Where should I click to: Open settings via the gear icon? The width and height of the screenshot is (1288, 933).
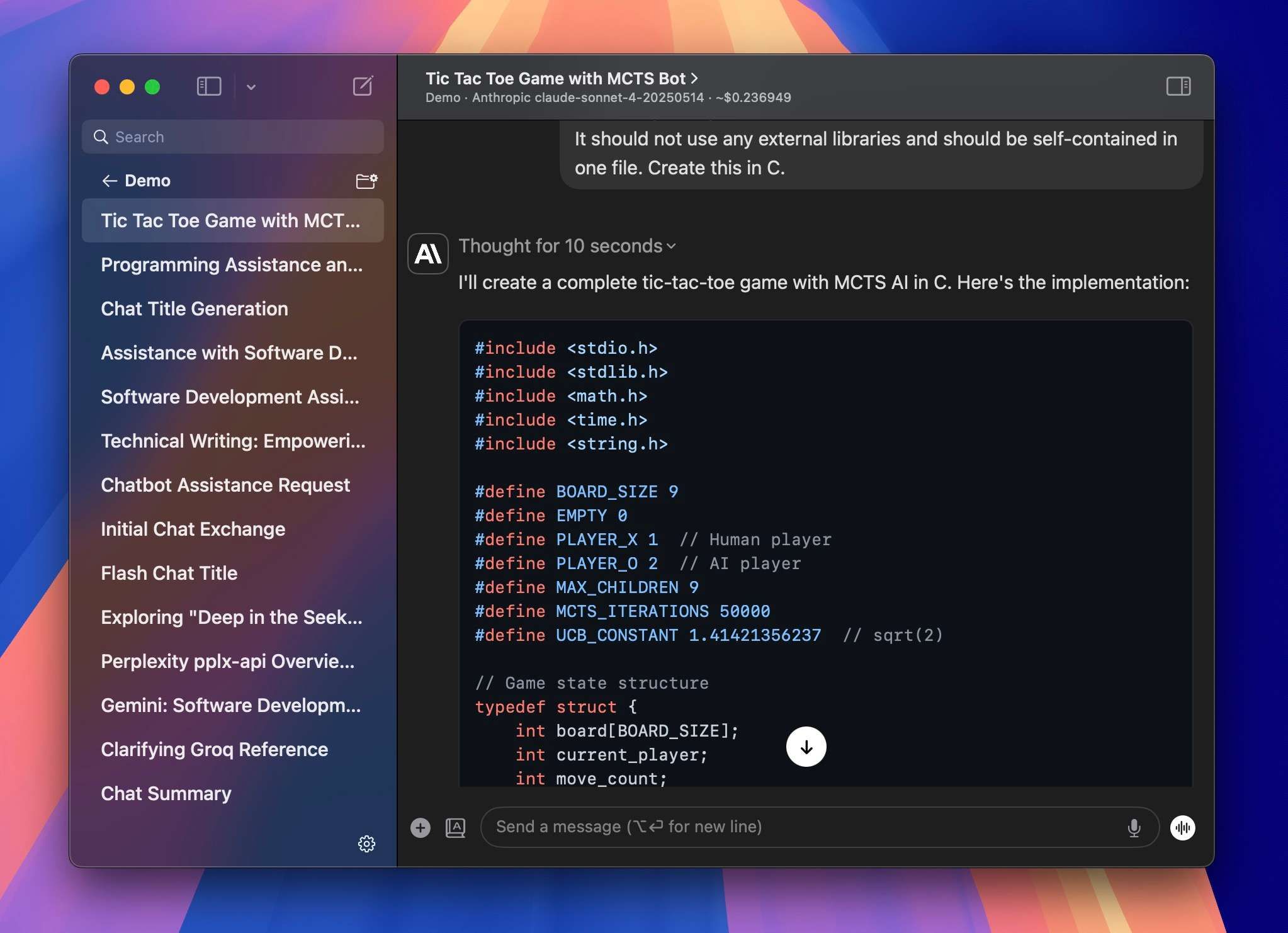point(367,844)
